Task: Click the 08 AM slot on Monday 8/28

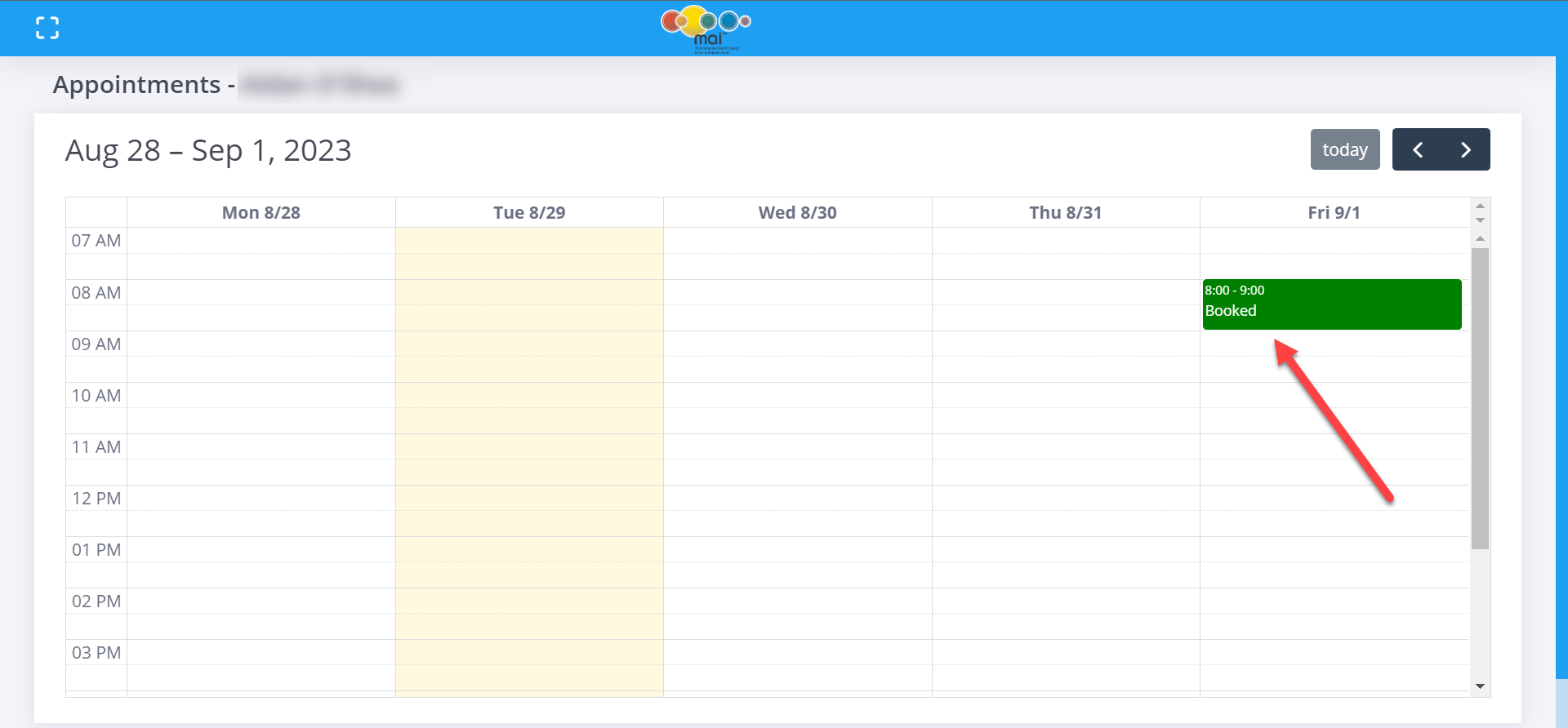Action: click(x=261, y=293)
